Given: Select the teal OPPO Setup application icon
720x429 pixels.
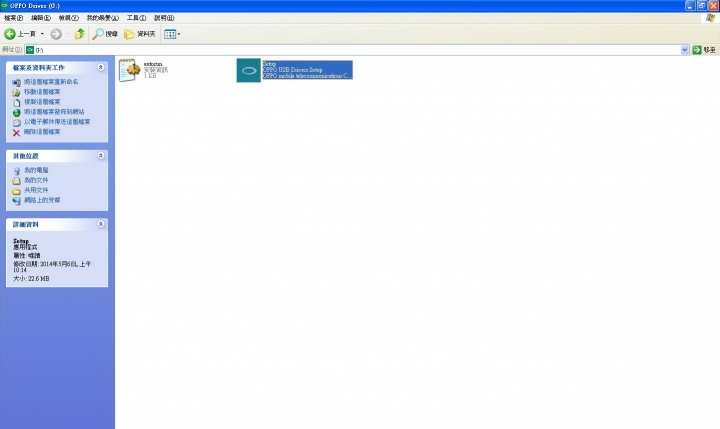Looking at the screenshot, I should coord(248,70).
